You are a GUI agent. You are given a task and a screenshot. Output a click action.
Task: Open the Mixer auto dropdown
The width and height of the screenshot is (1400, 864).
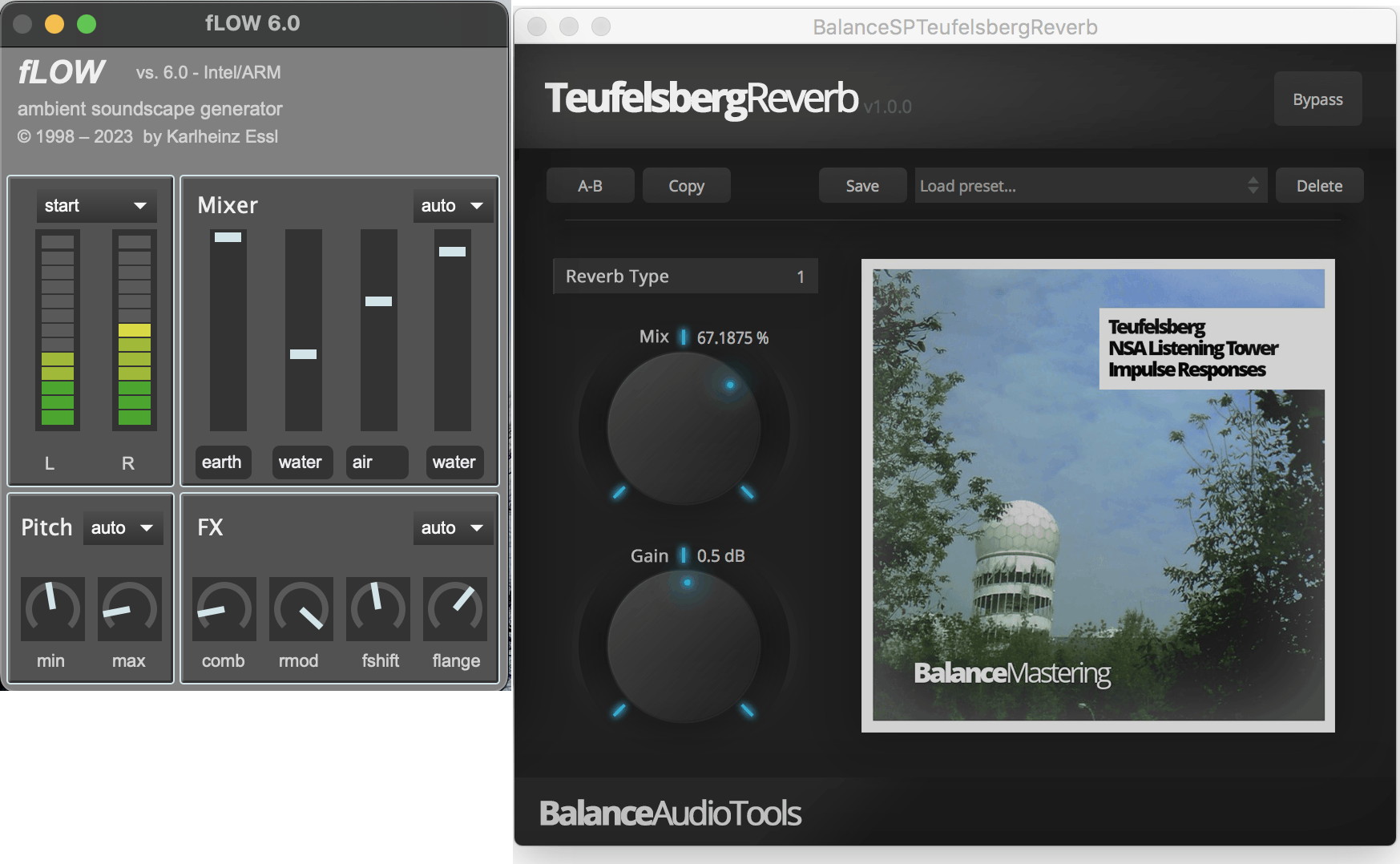(x=453, y=206)
